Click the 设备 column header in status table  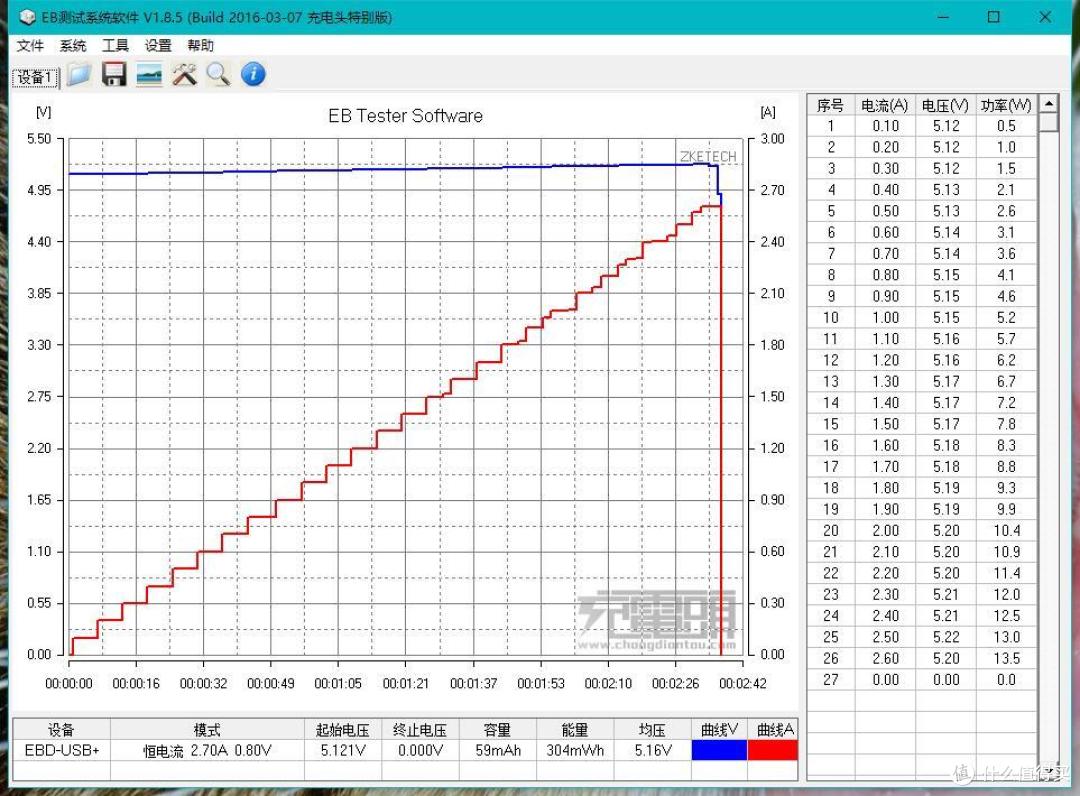(x=61, y=729)
